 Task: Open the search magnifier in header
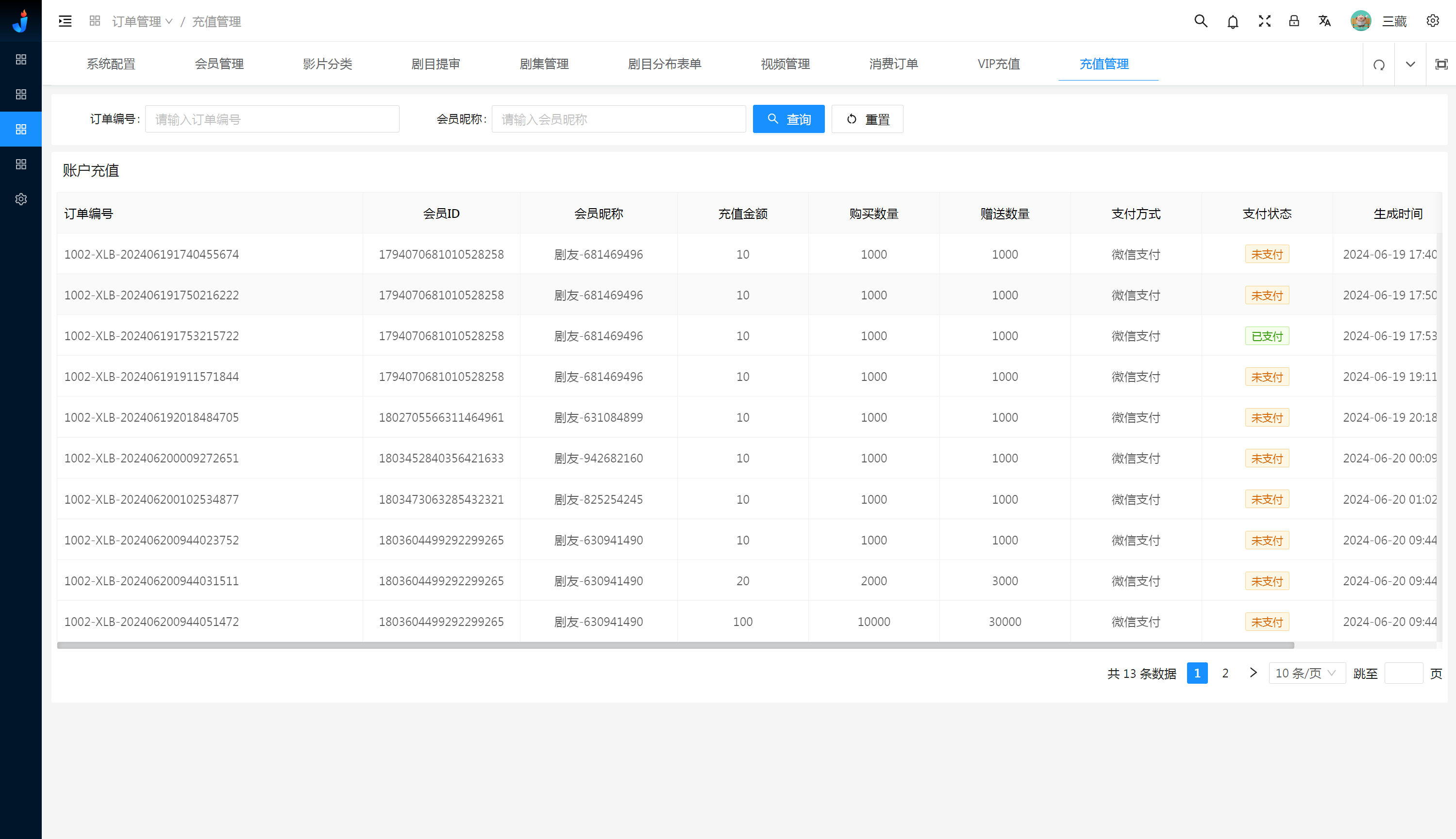point(1200,21)
